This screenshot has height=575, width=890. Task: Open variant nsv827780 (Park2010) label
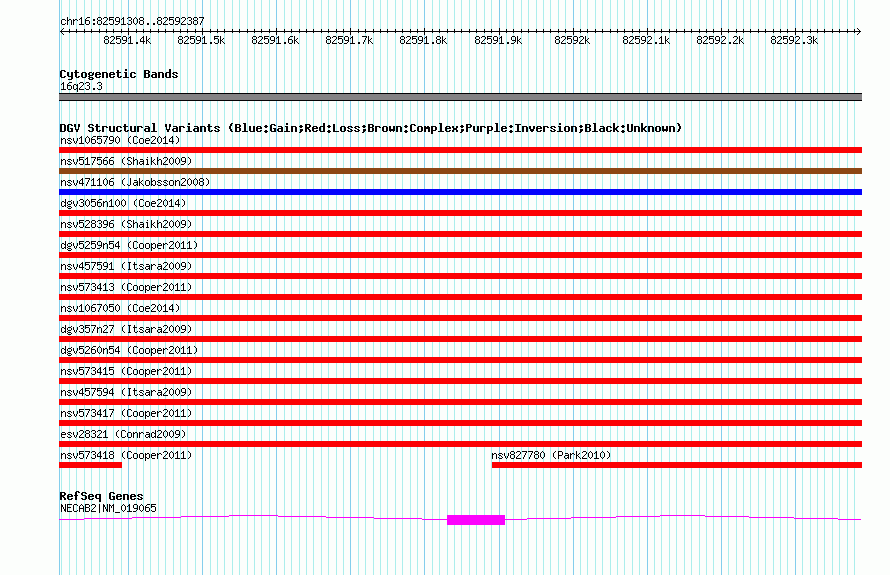pos(551,455)
